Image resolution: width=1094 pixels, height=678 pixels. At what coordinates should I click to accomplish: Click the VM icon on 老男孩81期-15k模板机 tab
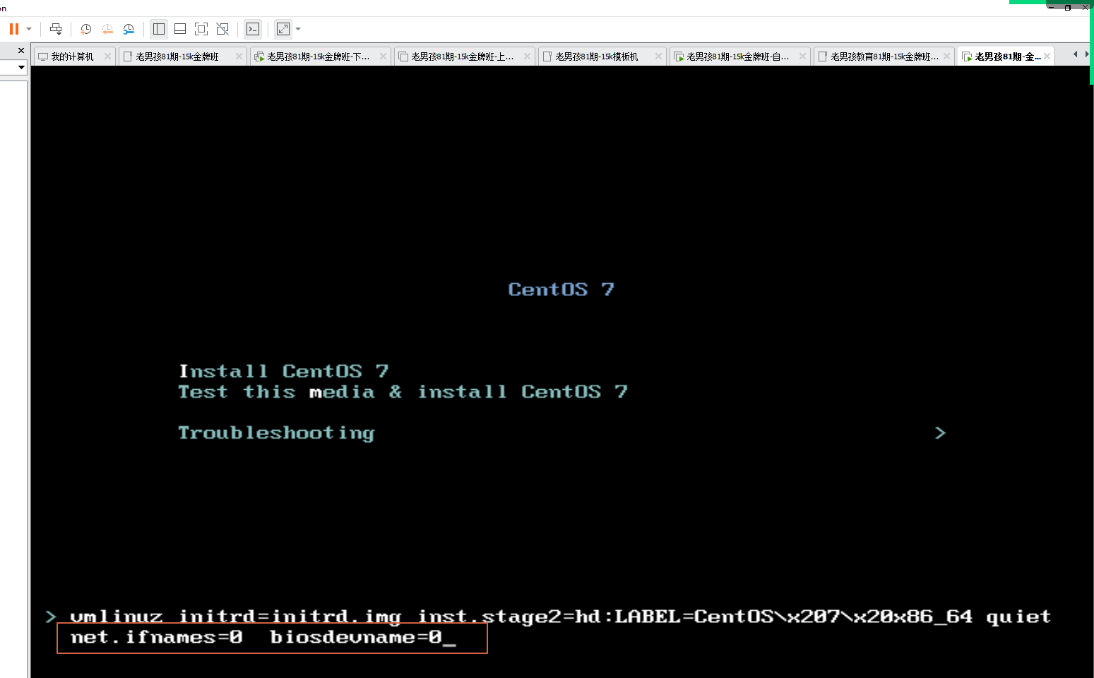click(x=548, y=56)
